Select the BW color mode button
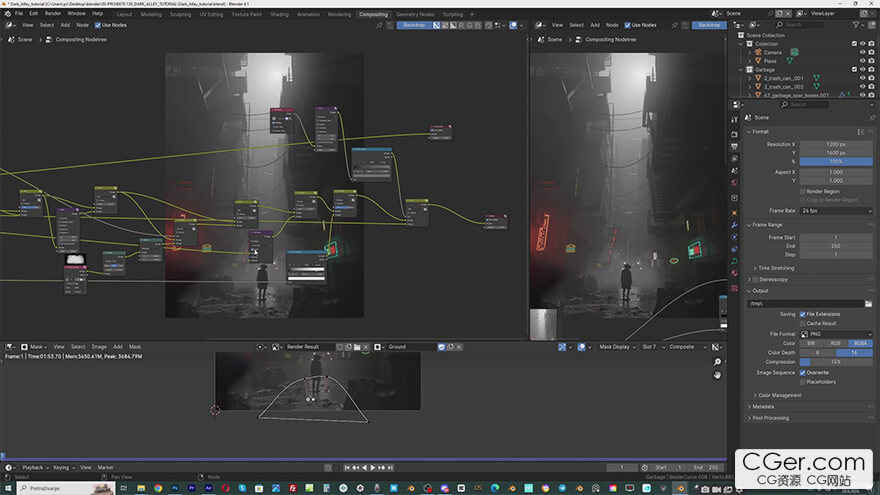This screenshot has width=880, height=495. tap(812, 343)
